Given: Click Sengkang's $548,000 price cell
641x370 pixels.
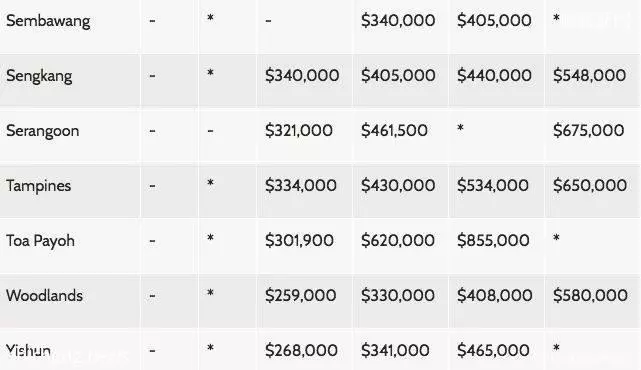Looking at the screenshot, I should [589, 75].
